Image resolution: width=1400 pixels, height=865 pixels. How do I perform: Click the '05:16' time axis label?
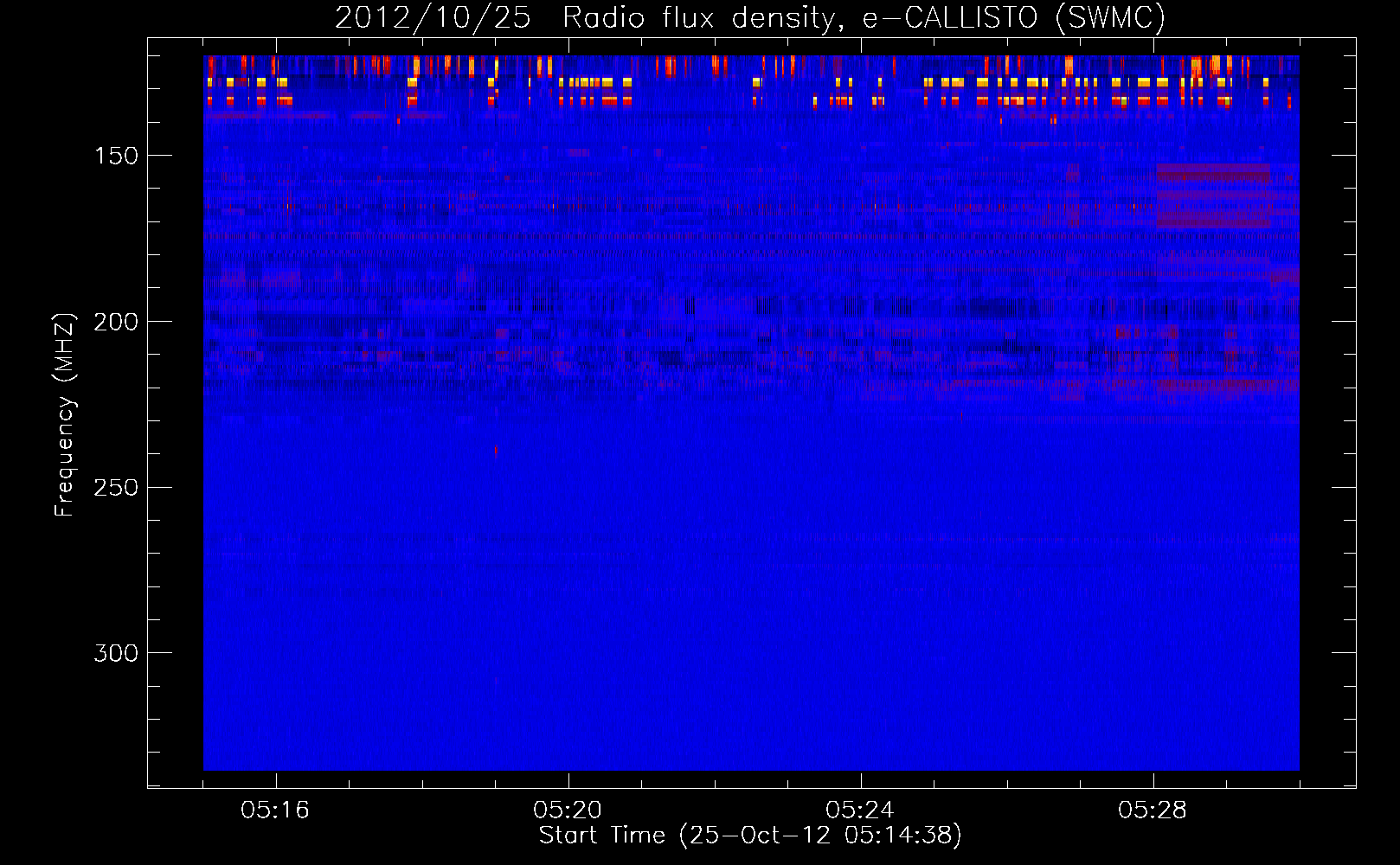coord(275,811)
